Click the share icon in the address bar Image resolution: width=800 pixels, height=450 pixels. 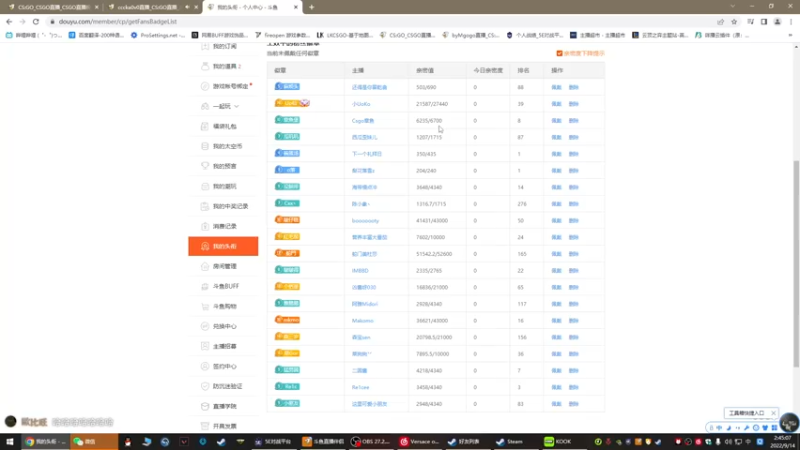720,21
